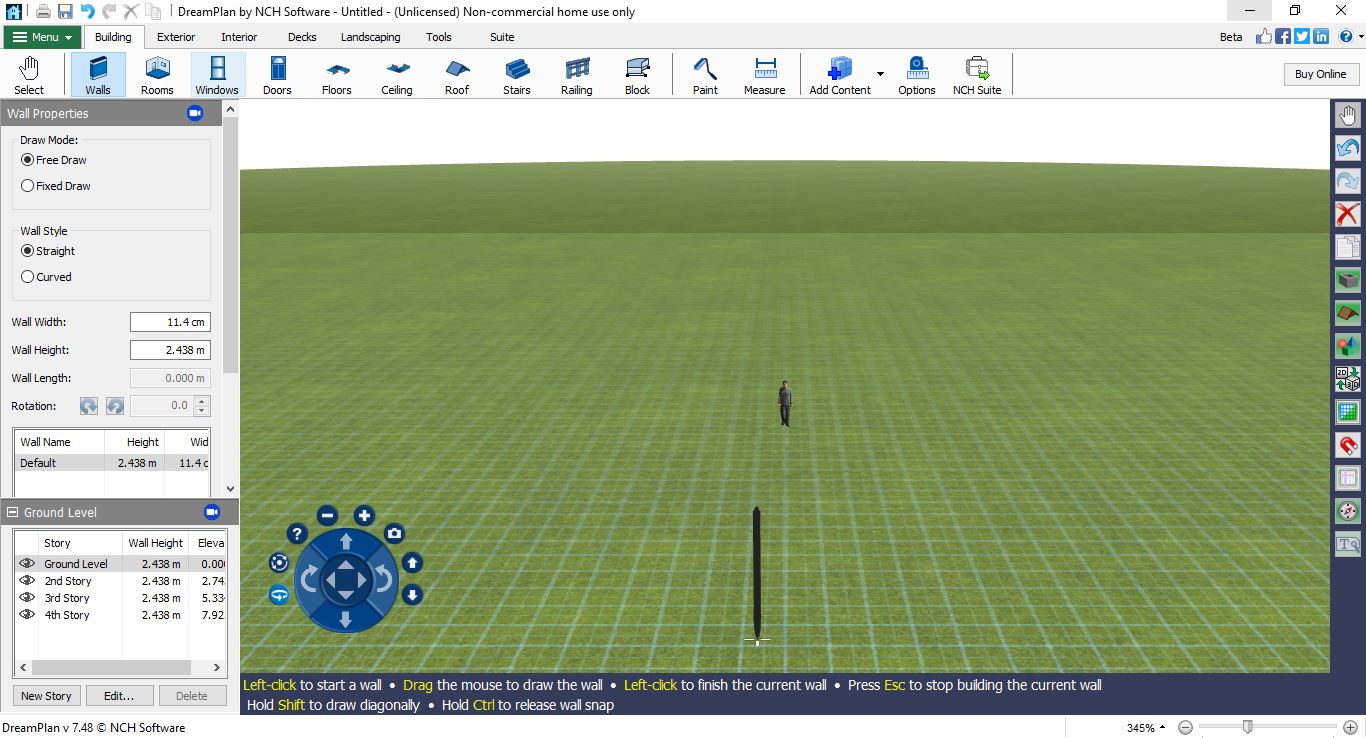Choose Straight wall style
This screenshot has width=1366, height=738.
(48, 251)
